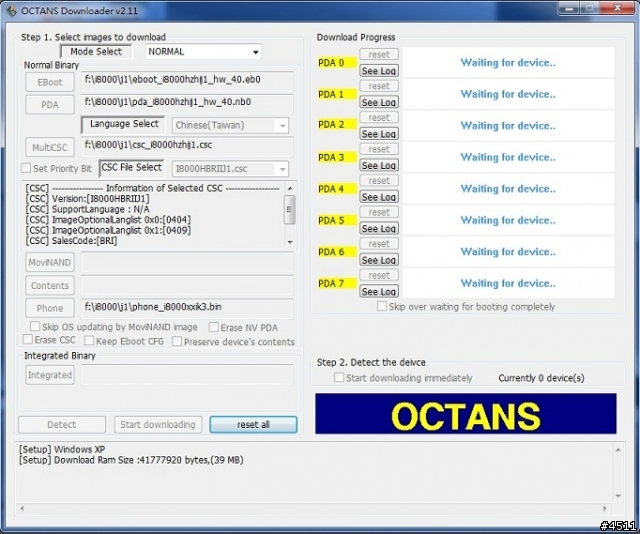Click the Download Ram Size log line
640x534 pixels.
[x=131, y=460]
